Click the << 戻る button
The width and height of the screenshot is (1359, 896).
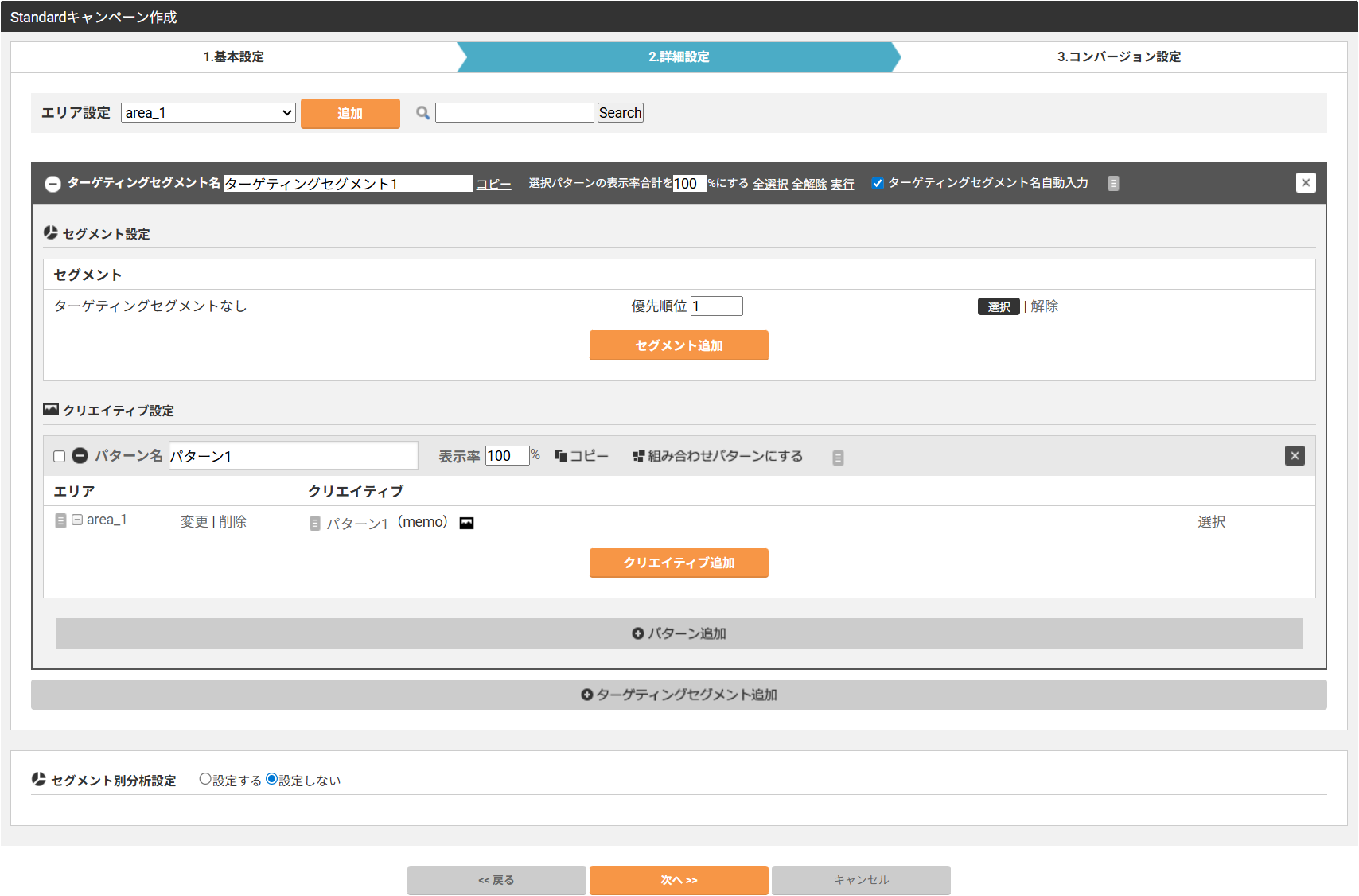click(496, 880)
